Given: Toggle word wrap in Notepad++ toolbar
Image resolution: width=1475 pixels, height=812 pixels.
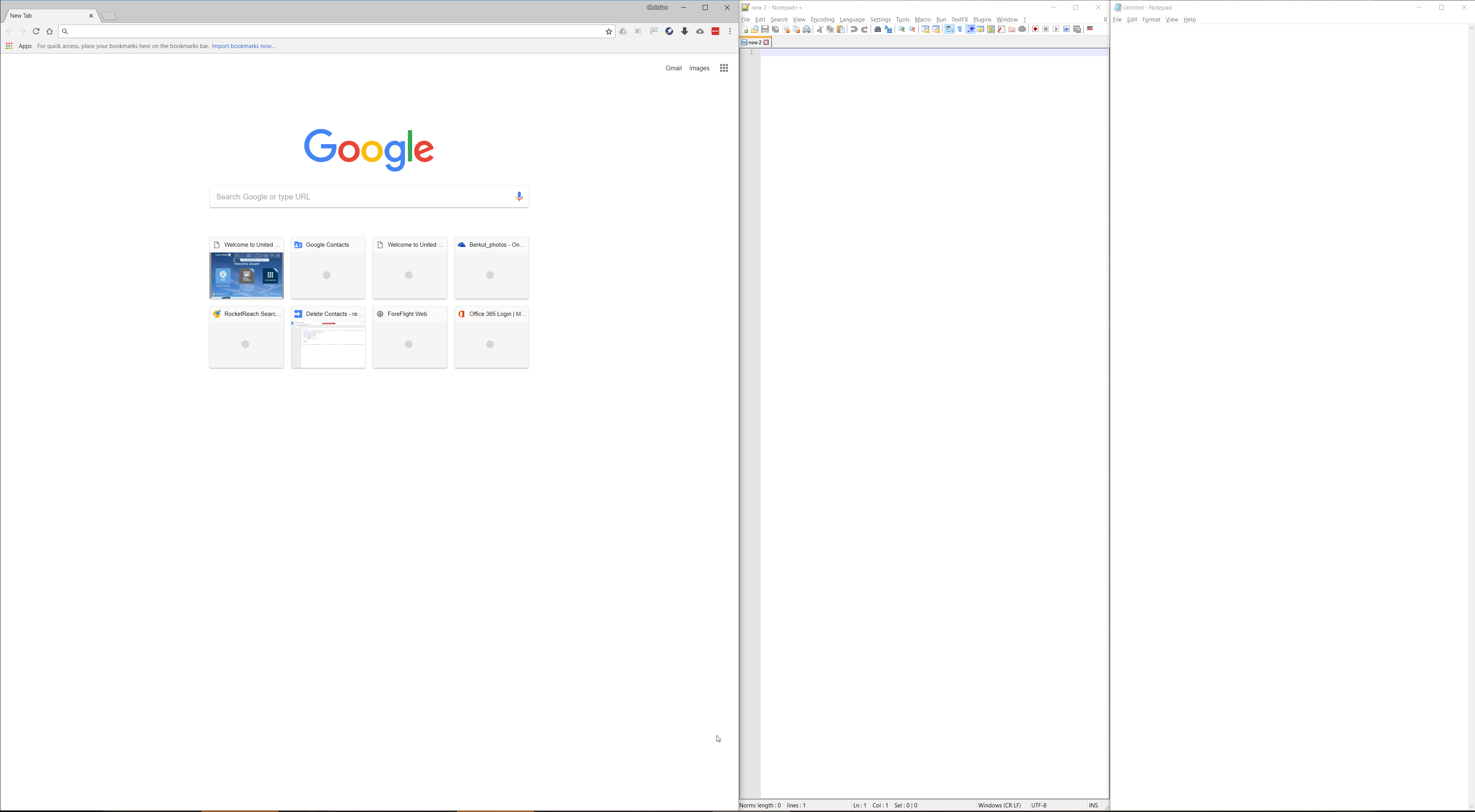Looking at the screenshot, I should tap(950, 30).
